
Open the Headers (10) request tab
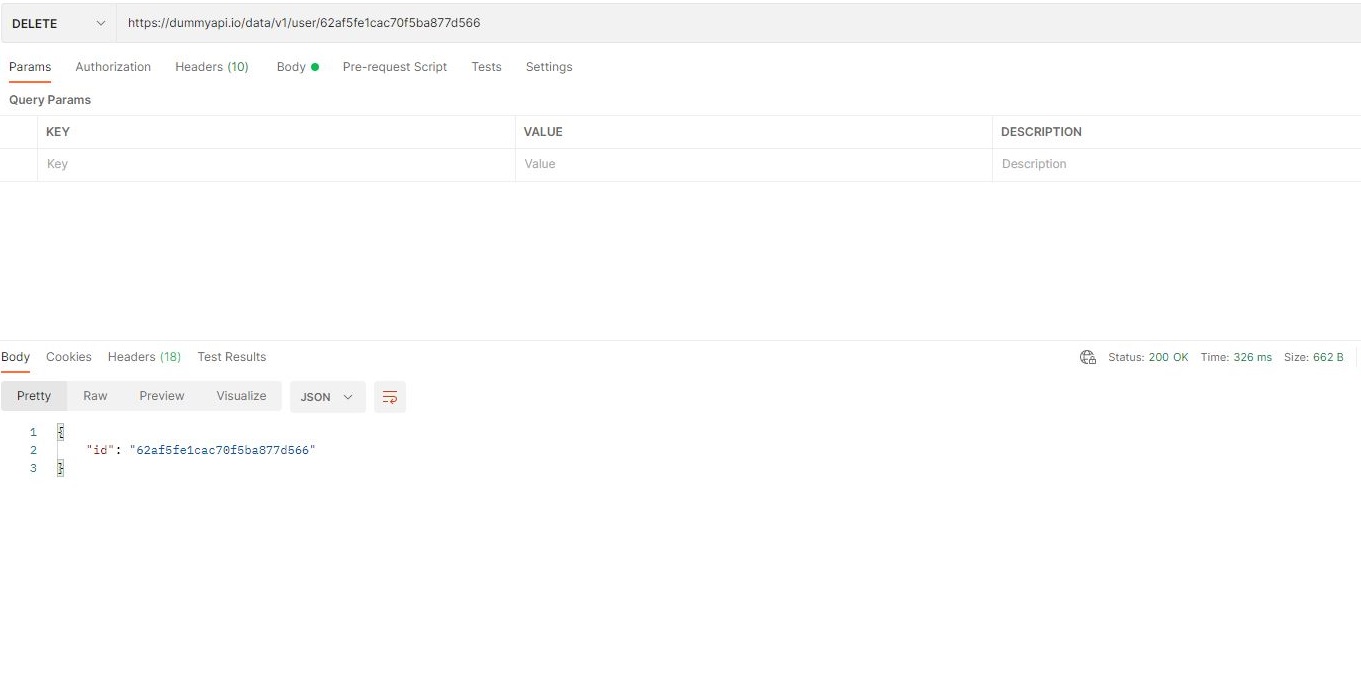tap(211, 66)
